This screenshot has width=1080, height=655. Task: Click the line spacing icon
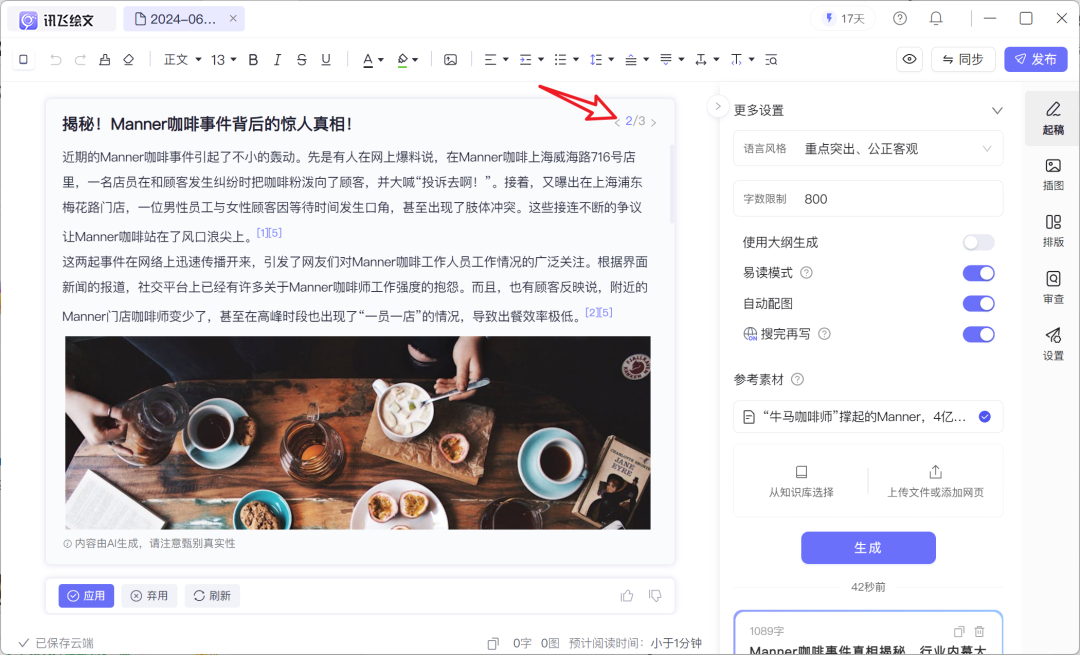(x=596, y=60)
